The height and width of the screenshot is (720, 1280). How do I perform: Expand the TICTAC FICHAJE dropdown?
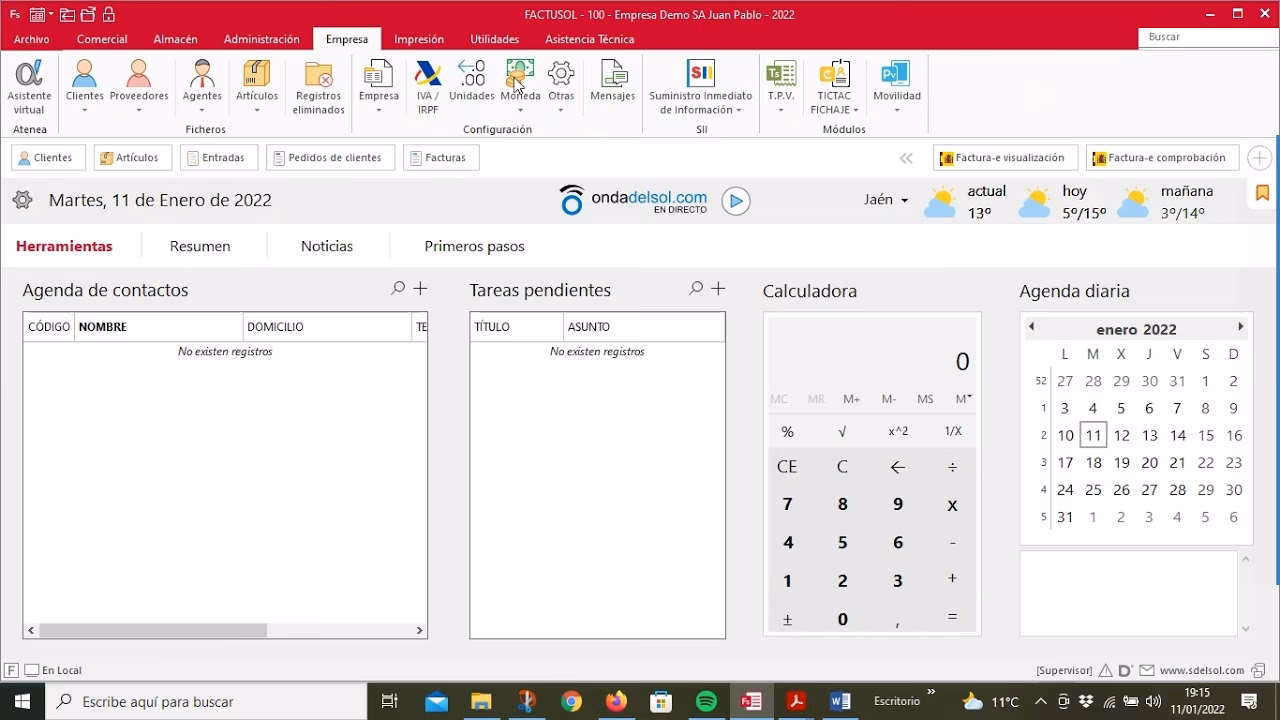click(x=855, y=110)
